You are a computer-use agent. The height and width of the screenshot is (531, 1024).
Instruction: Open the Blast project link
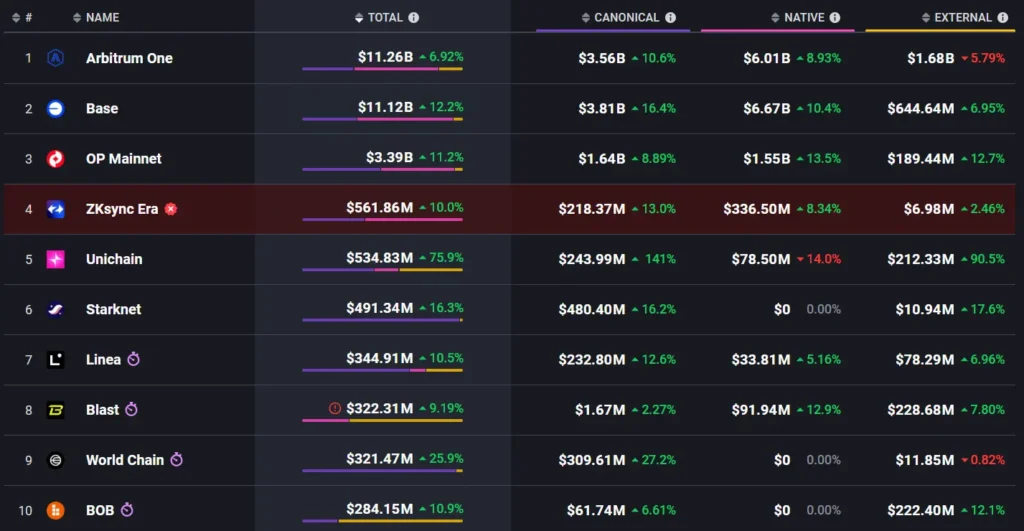103,410
